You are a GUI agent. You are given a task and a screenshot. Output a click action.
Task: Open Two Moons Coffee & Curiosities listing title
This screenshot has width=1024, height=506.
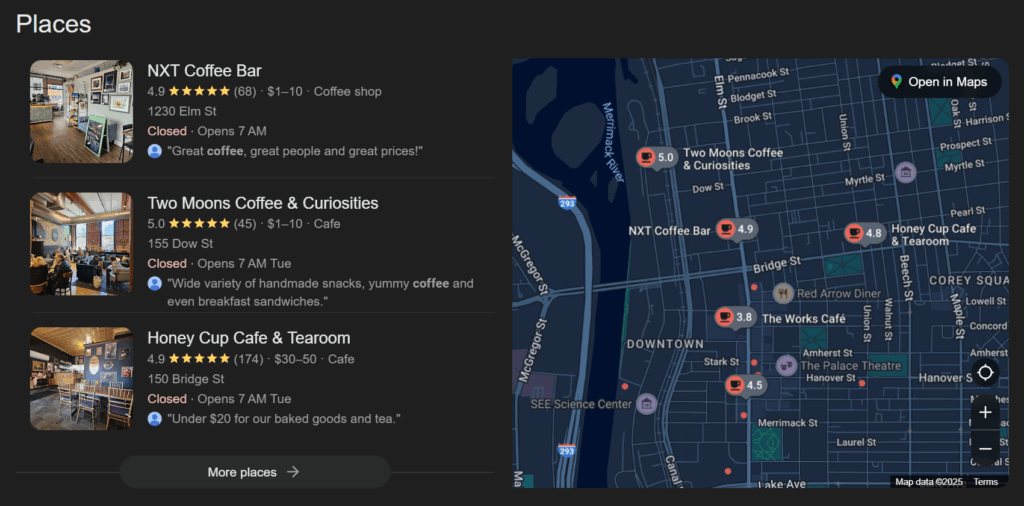(x=263, y=203)
